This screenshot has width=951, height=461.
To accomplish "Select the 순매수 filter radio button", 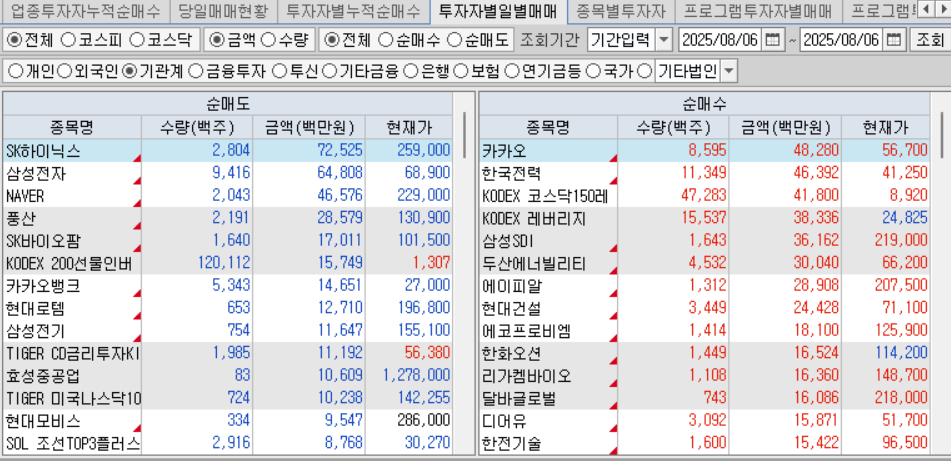I will click(385, 41).
